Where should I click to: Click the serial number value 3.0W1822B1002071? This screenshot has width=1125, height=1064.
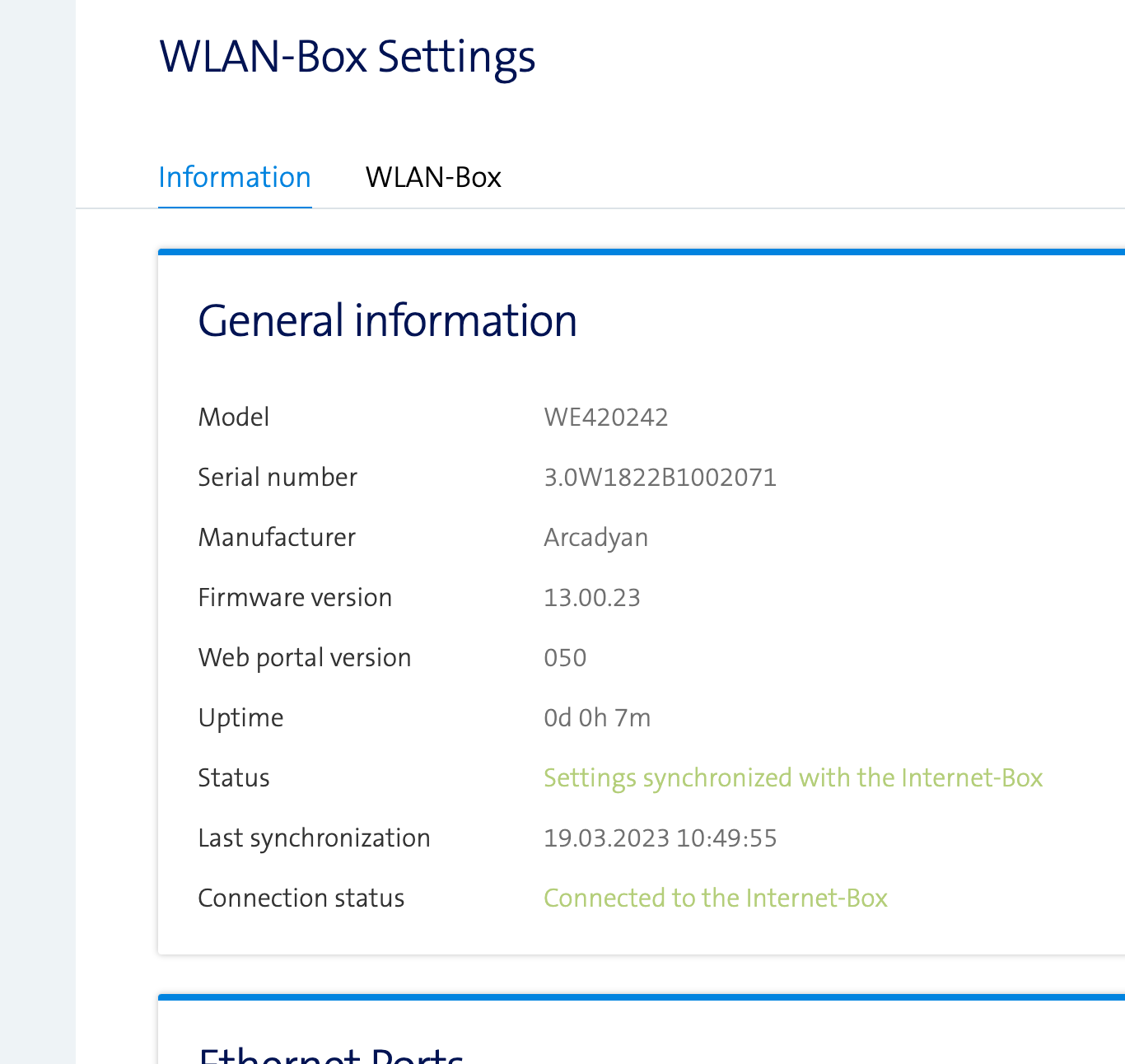(x=660, y=478)
